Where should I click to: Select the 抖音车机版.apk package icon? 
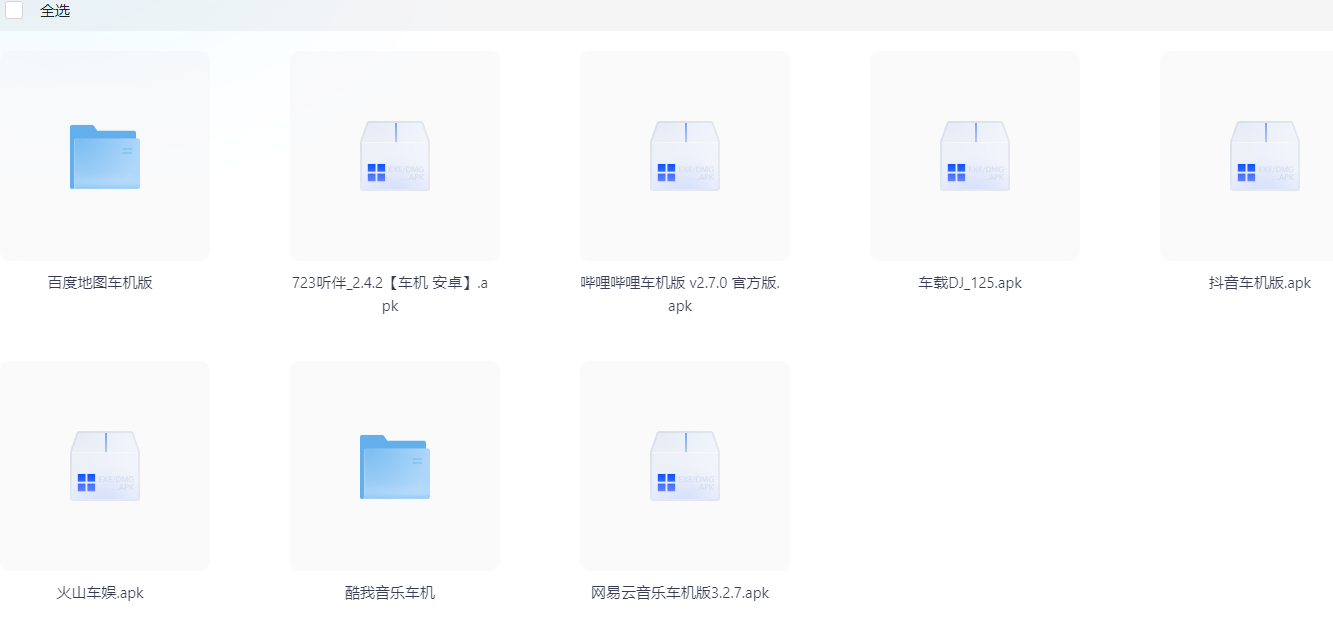pos(1265,156)
